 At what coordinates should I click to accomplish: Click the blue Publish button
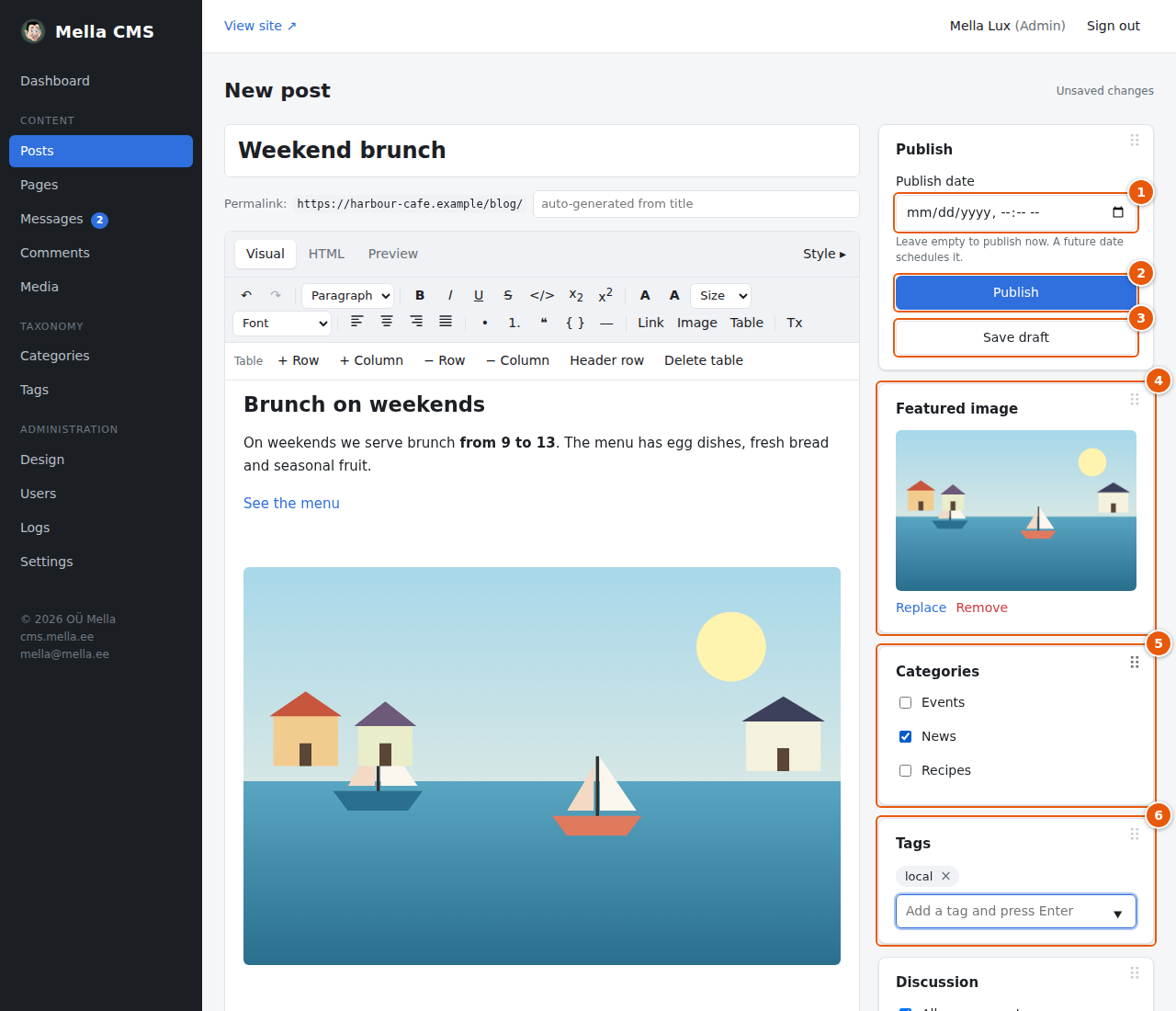click(x=1016, y=292)
